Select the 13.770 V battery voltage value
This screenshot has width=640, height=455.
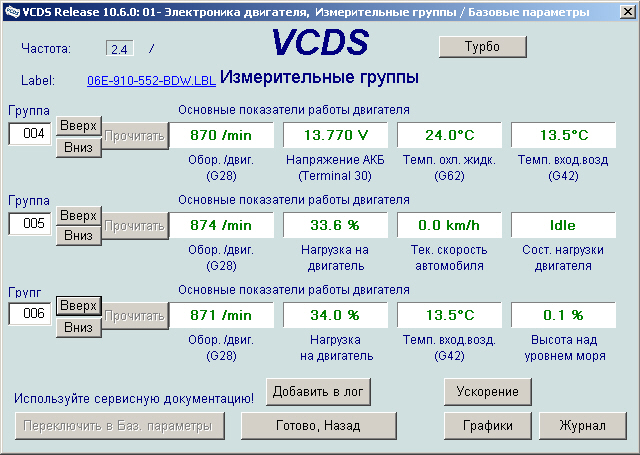(336, 135)
